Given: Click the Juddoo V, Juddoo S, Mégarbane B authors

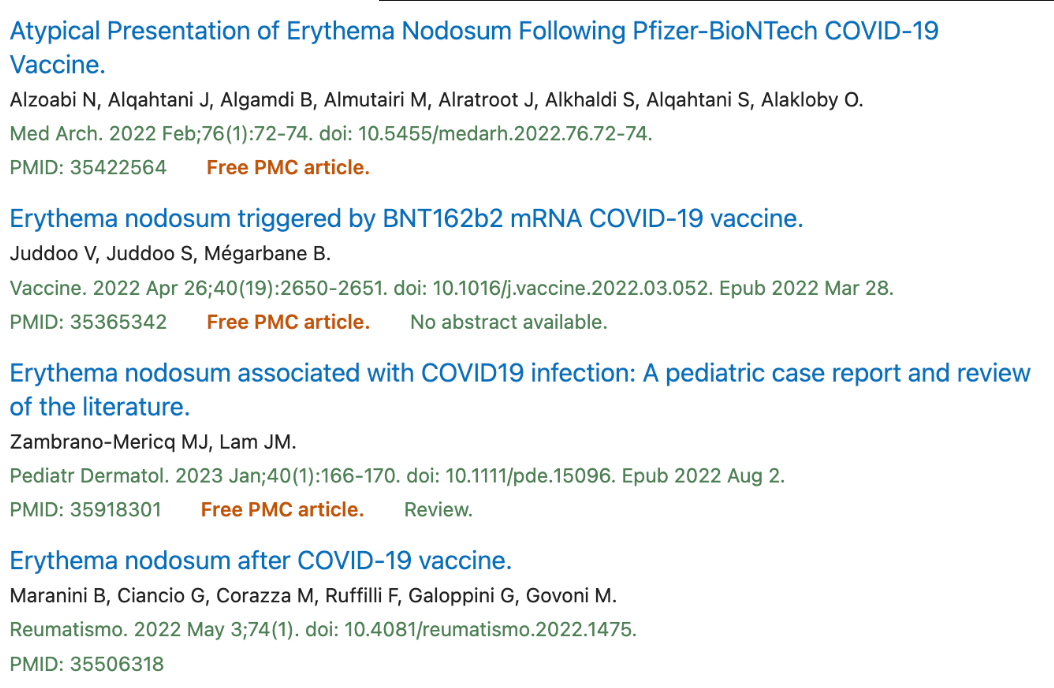Looking at the screenshot, I should [x=170, y=253].
